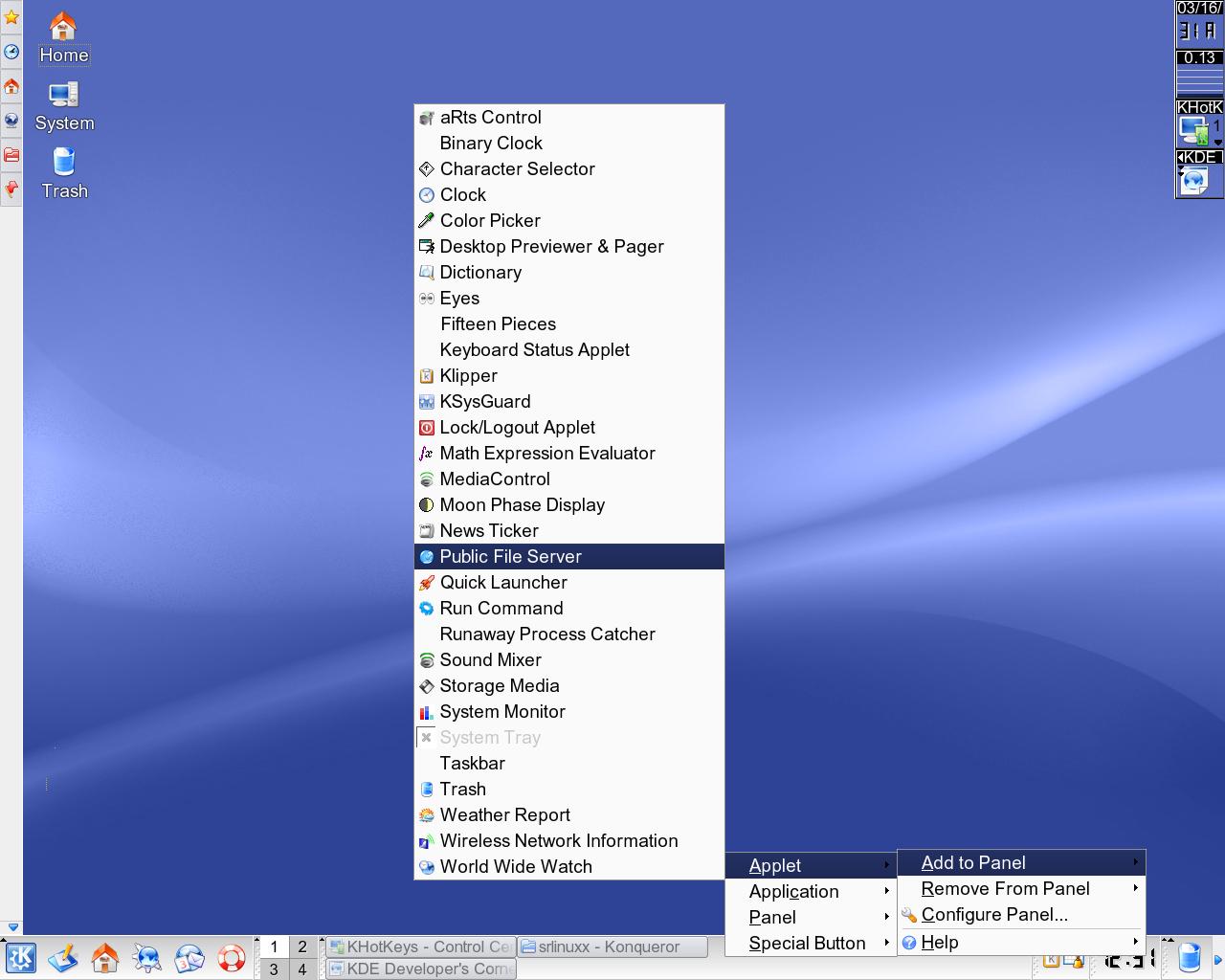Image resolution: width=1225 pixels, height=980 pixels.
Task: Select the Public File Server entry
Action: point(569,556)
